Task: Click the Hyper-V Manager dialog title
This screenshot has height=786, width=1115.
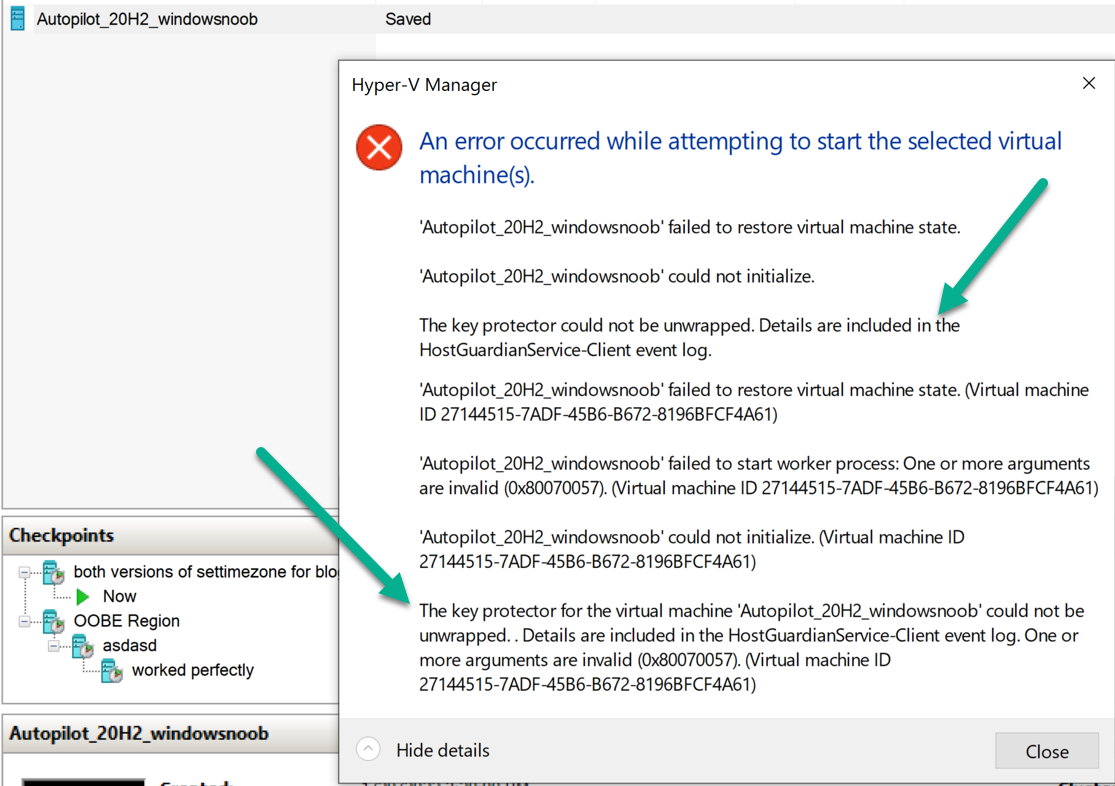Action: (425, 85)
